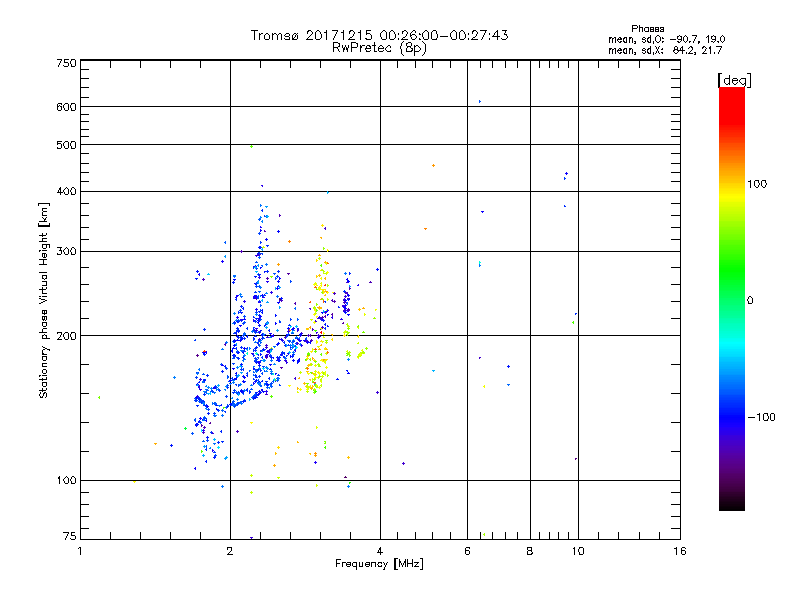This screenshot has height=600, width=800.
Task: Click the orange point near 5 MHz, 450 km
Action: coord(433,166)
